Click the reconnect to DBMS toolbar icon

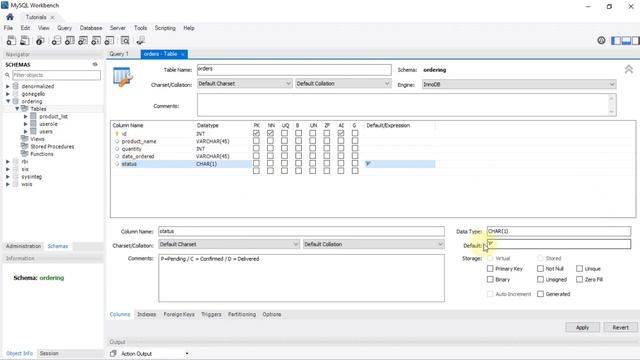click(141, 40)
